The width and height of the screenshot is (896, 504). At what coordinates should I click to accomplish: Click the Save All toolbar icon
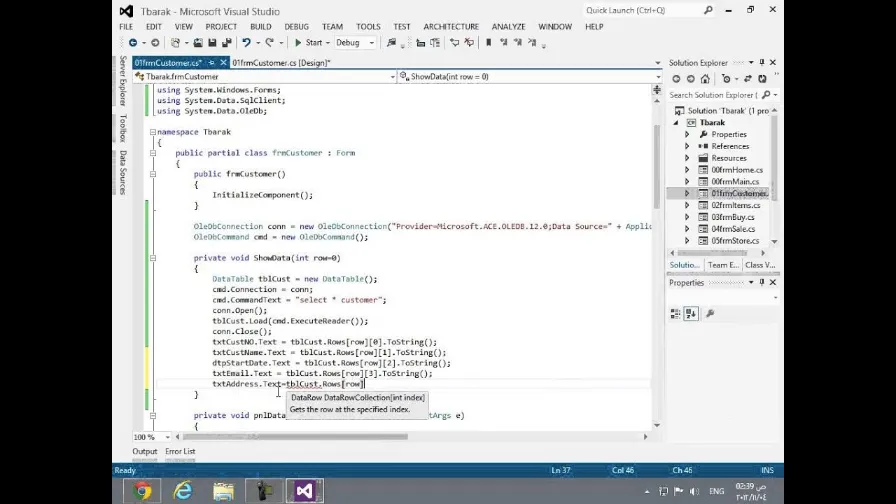[227, 43]
